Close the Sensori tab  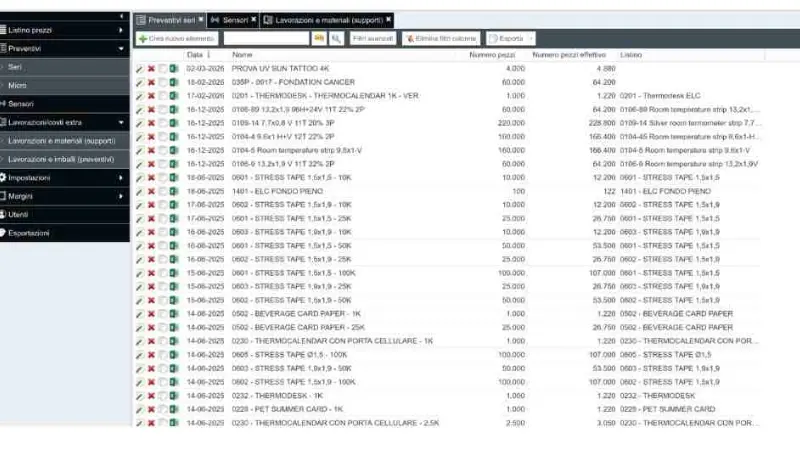pyautogui.click(x=254, y=19)
